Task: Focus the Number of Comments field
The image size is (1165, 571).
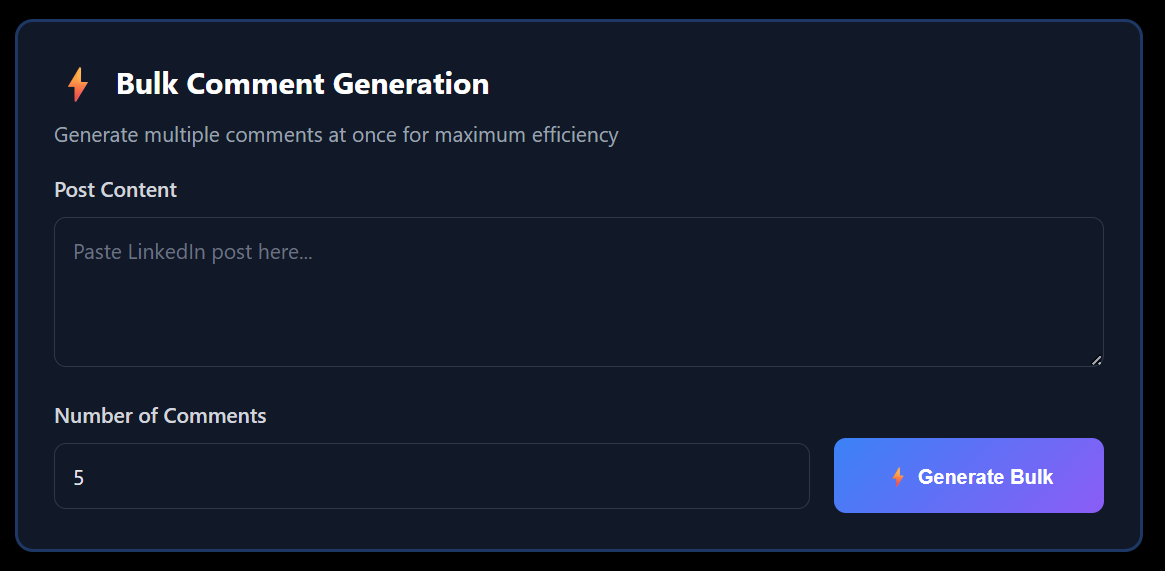Action: click(431, 476)
